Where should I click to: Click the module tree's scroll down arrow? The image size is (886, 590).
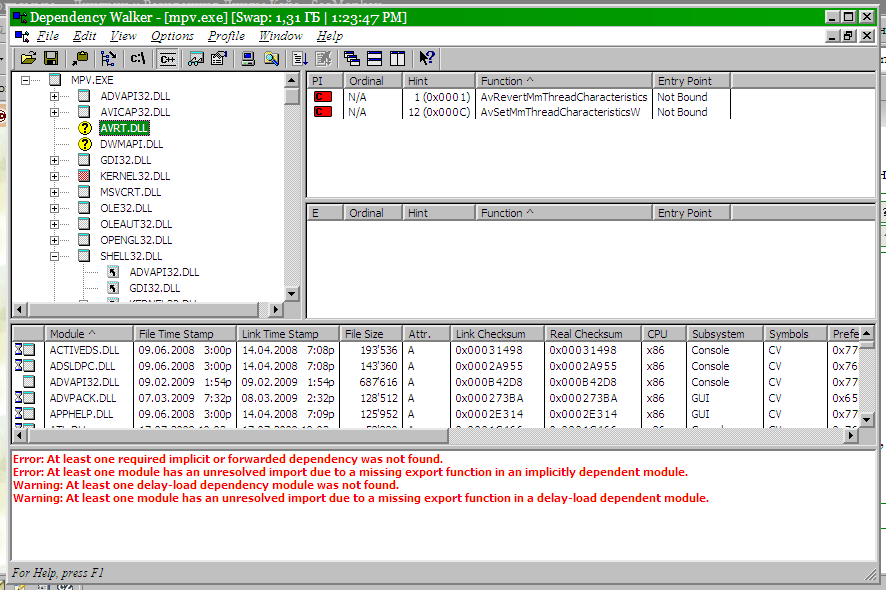(x=292, y=294)
